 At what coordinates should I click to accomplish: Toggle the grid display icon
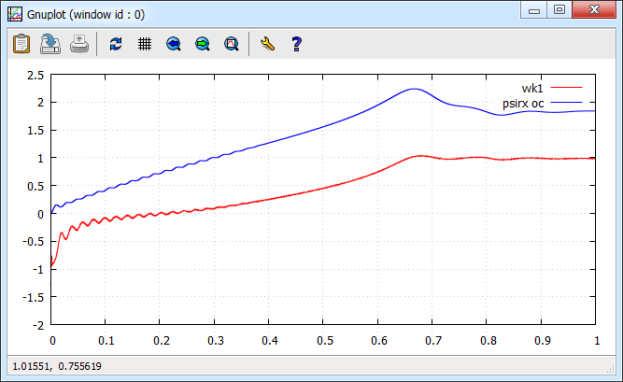[145, 44]
